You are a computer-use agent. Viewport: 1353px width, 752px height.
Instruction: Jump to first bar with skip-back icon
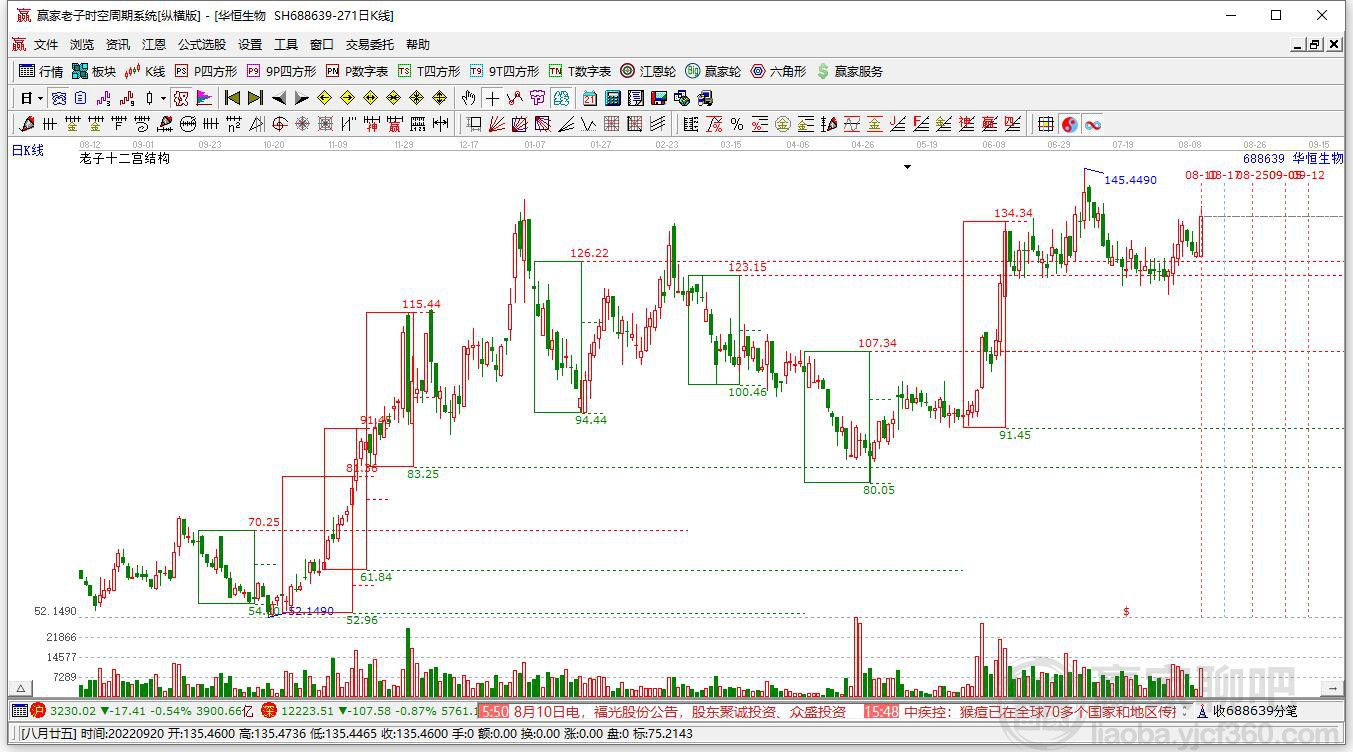(232, 98)
